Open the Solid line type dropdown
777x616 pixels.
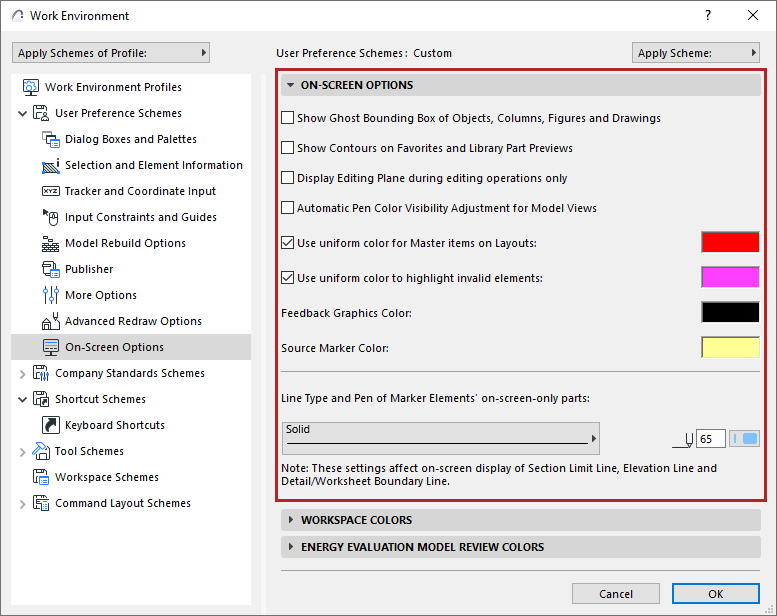441,438
